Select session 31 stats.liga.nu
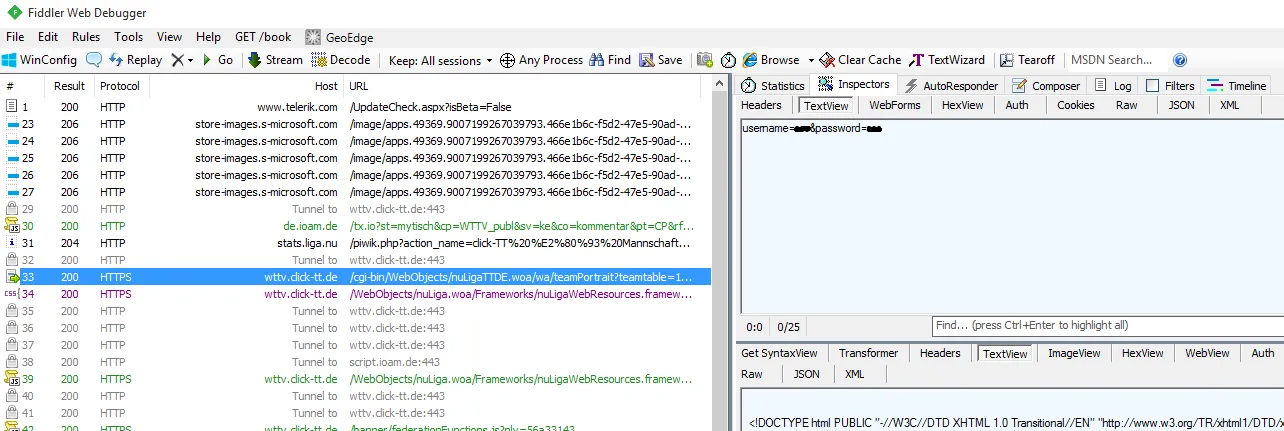 tap(356, 243)
